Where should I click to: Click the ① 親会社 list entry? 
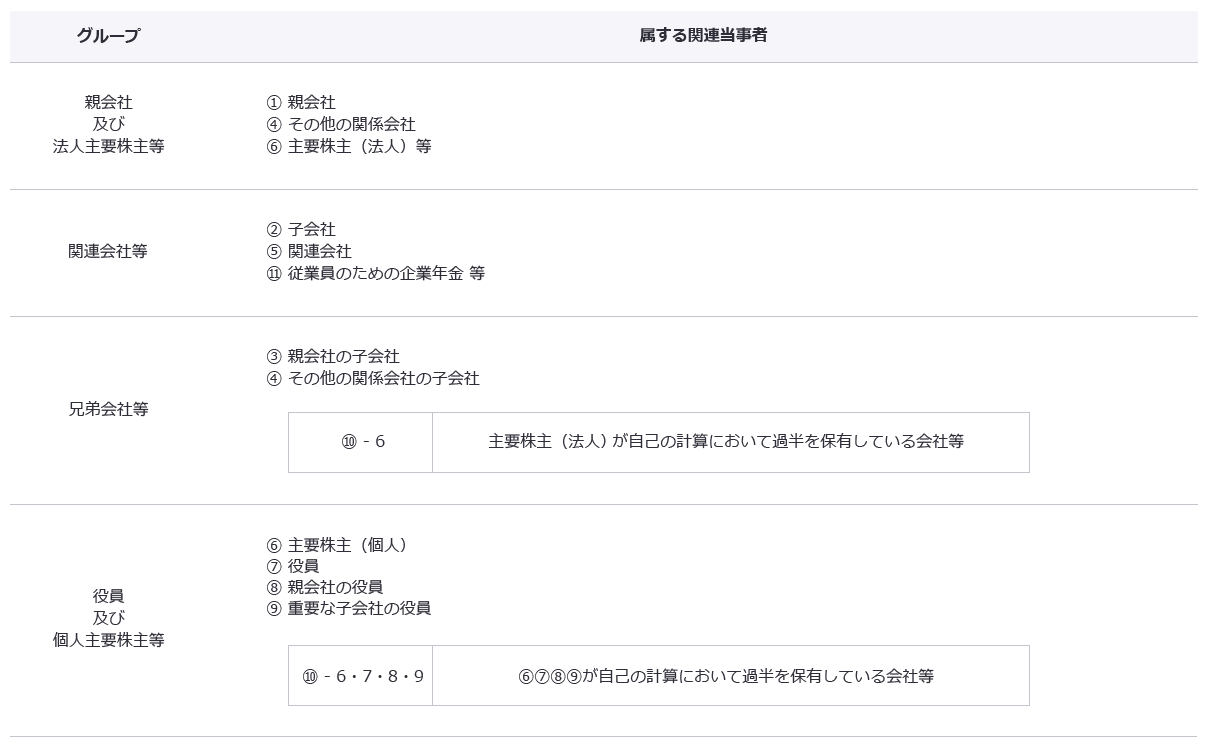coord(301,103)
